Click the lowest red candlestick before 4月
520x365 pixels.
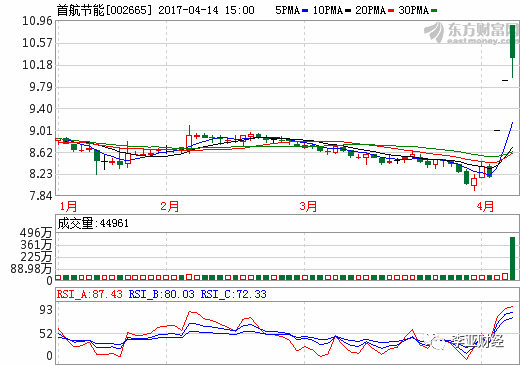click(x=474, y=182)
